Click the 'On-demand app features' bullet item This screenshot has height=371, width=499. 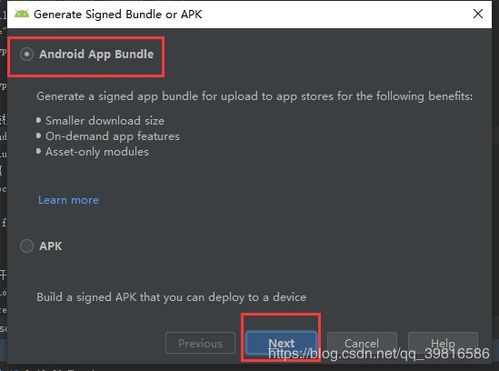pos(113,136)
